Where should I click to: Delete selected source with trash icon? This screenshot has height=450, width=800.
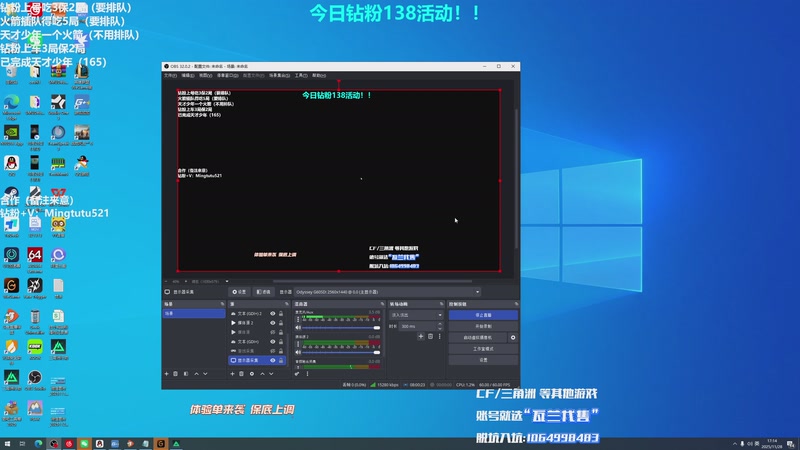click(242, 374)
